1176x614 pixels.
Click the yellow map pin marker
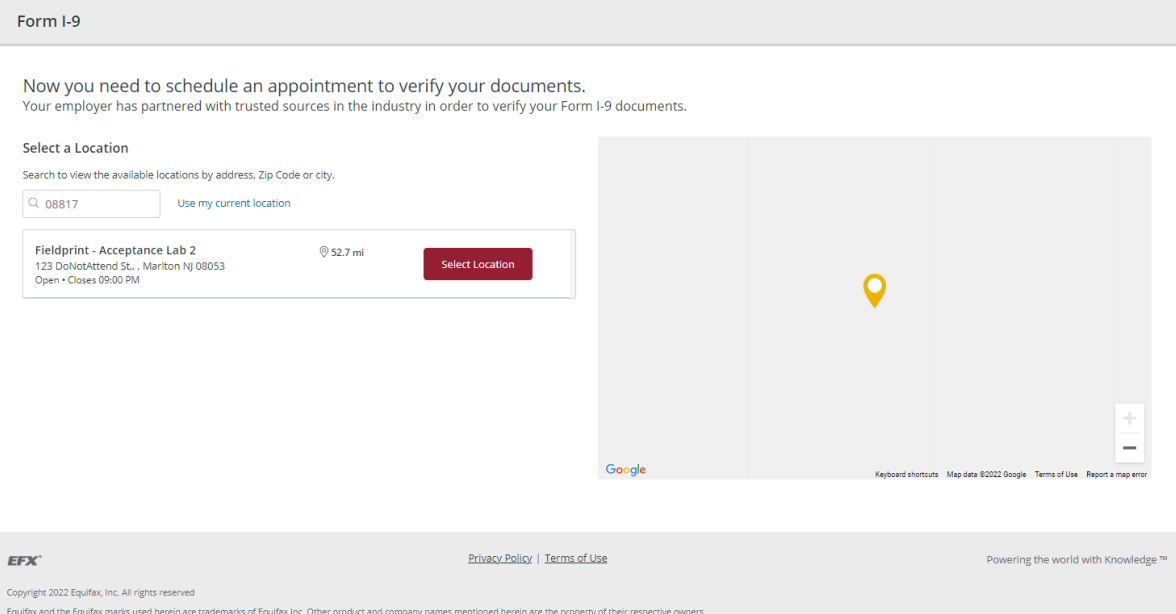click(874, 291)
